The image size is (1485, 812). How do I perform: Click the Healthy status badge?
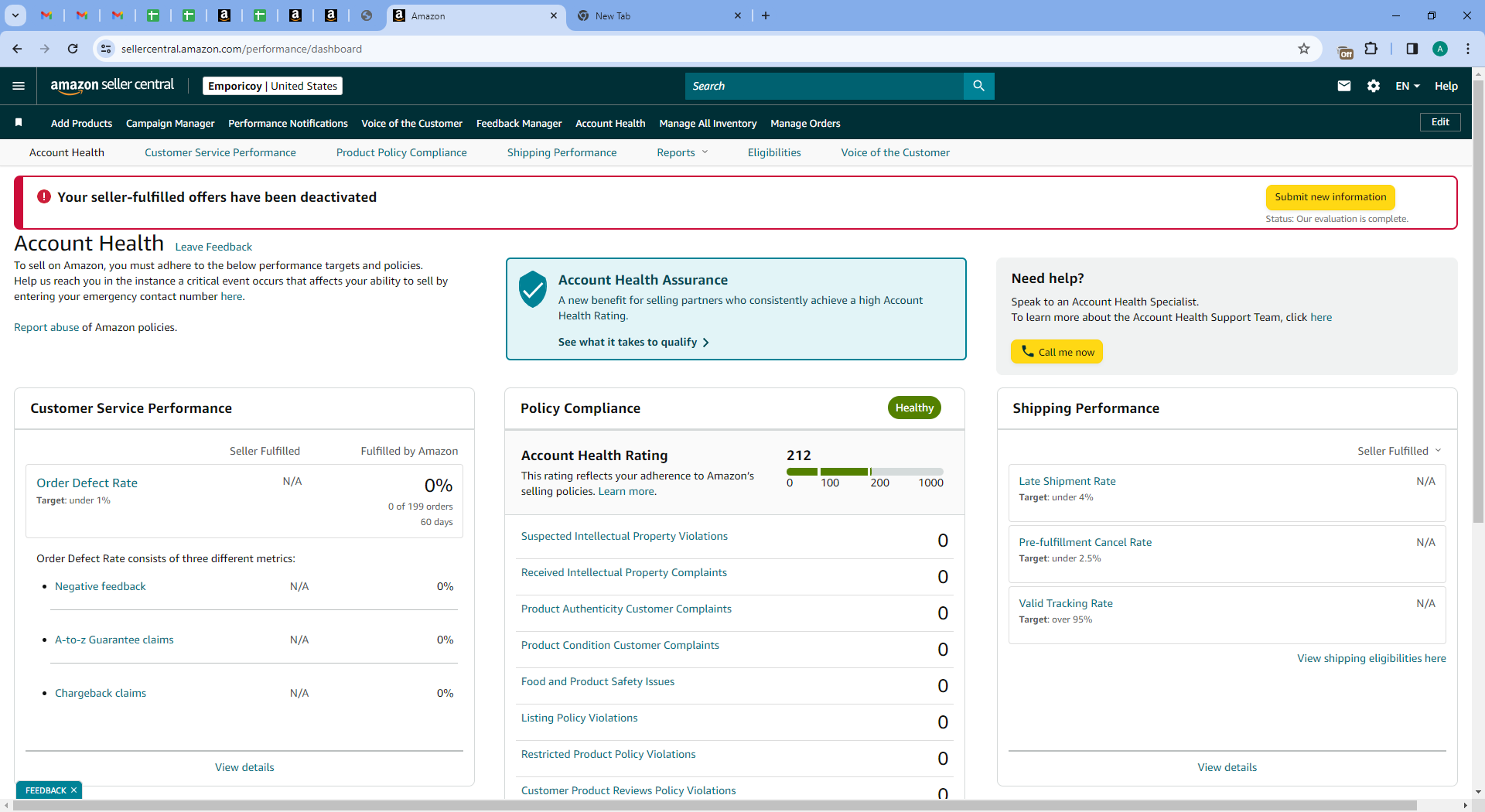pyautogui.click(x=914, y=408)
